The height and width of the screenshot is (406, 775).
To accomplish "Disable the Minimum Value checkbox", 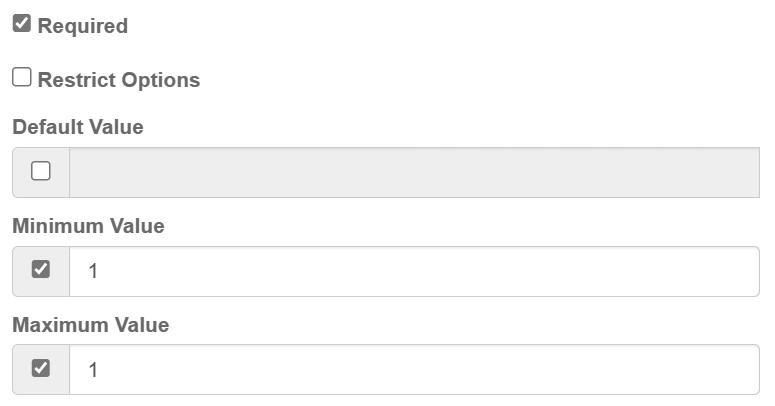I will click(x=41, y=270).
